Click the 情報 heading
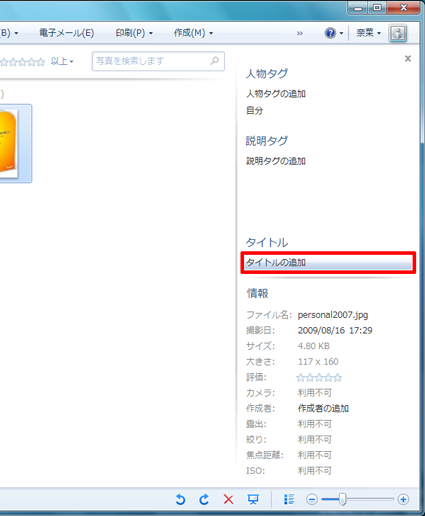Image resolution: width=425 pixels, height=516 pixels. (257, 294)
